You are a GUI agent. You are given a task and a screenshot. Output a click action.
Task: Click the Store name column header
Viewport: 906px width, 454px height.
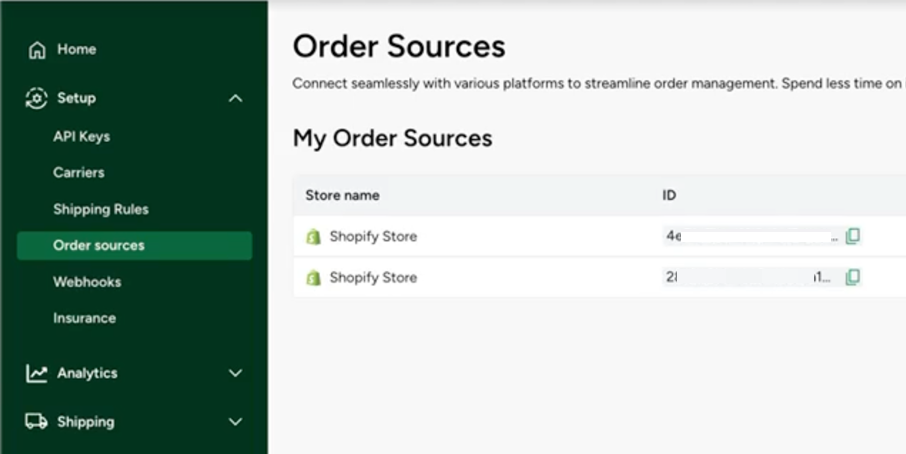pos(343,195)
